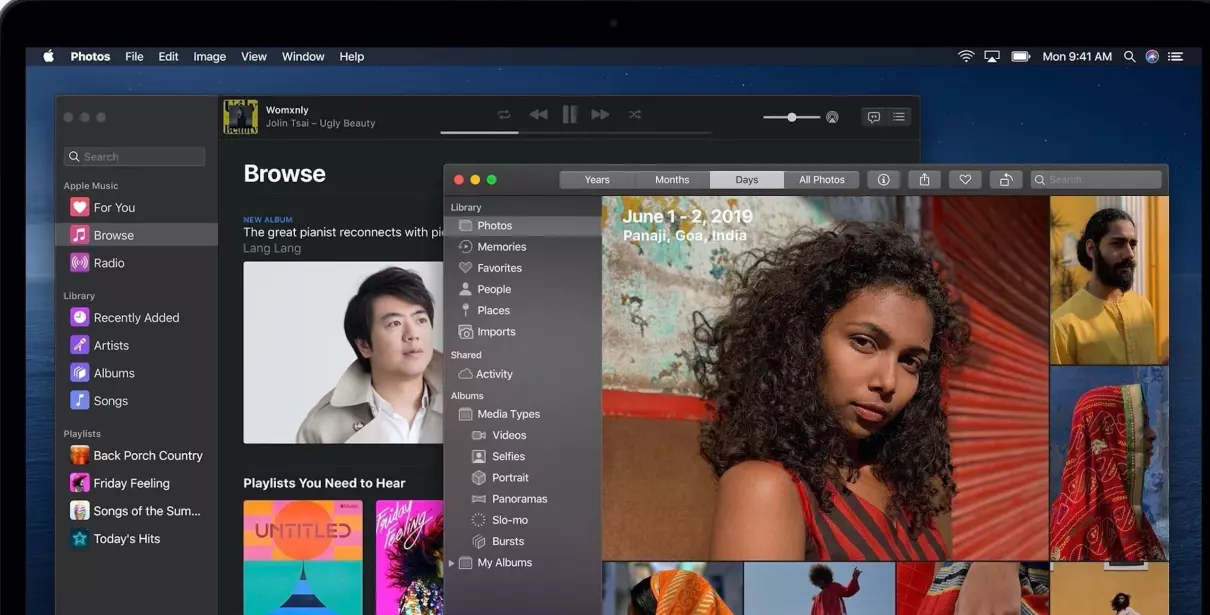The image size is (1210, 615).
Task: Open Wi-Fi status menu in menu bar
Action: tap(966, 57)
